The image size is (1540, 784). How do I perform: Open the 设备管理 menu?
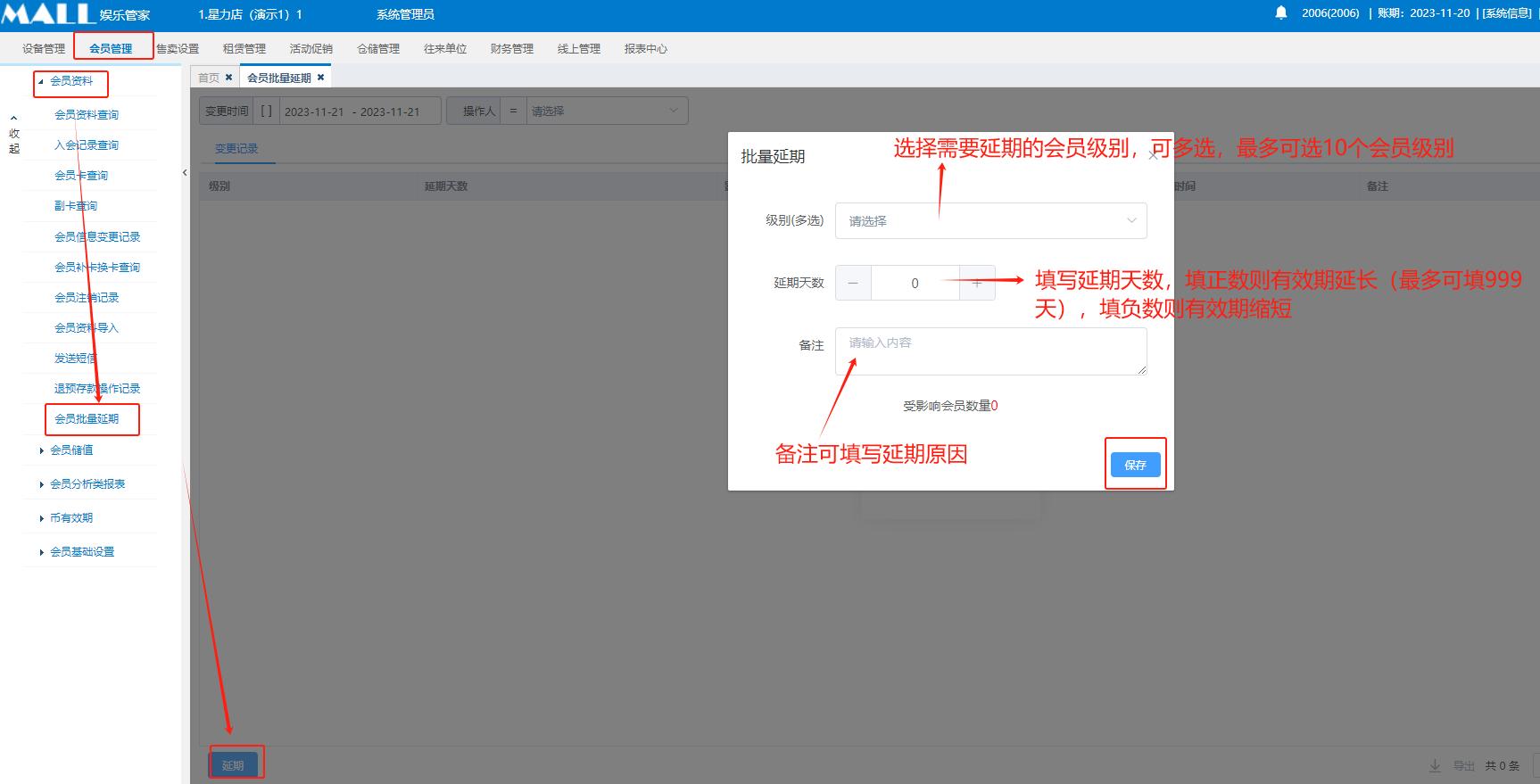[44, 49]
